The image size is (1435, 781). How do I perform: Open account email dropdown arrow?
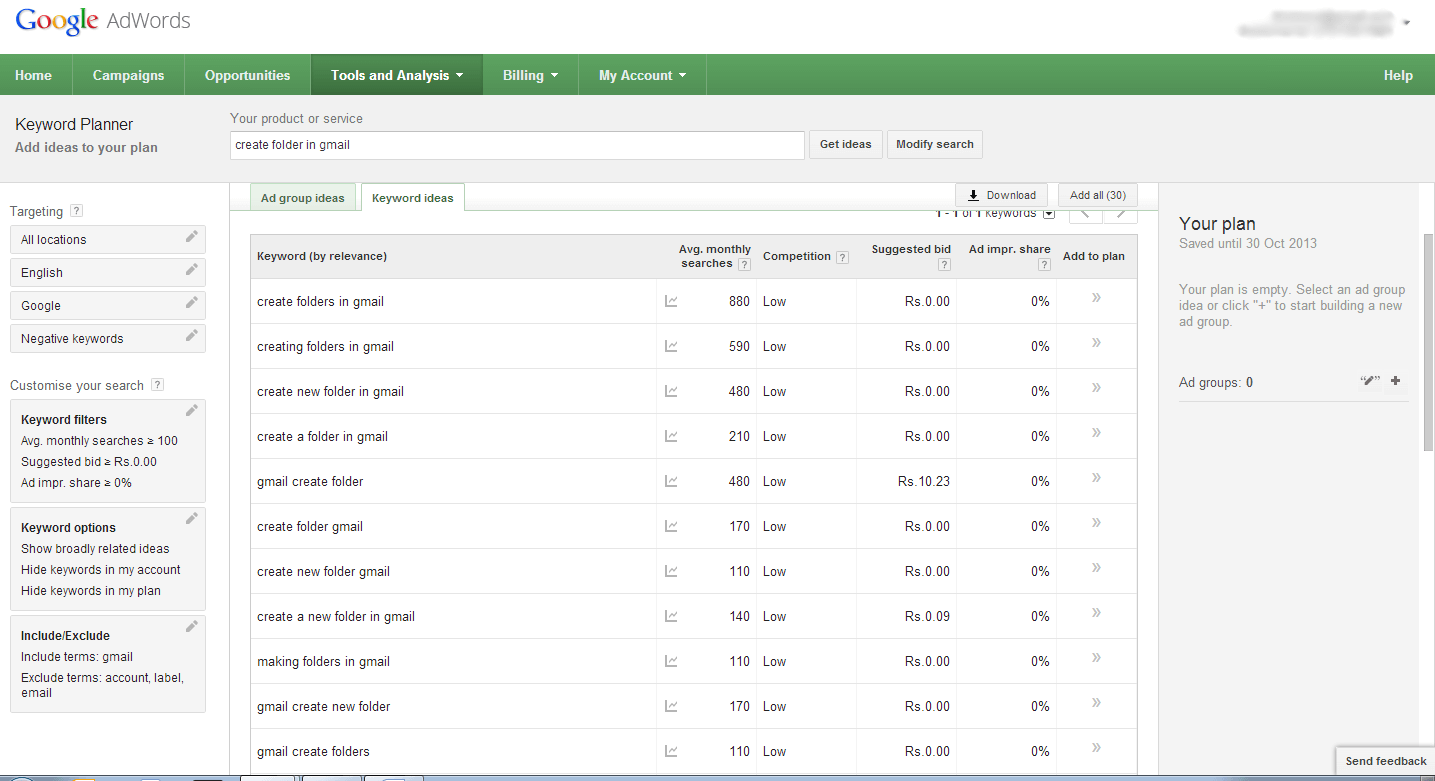click(1406, 22)
